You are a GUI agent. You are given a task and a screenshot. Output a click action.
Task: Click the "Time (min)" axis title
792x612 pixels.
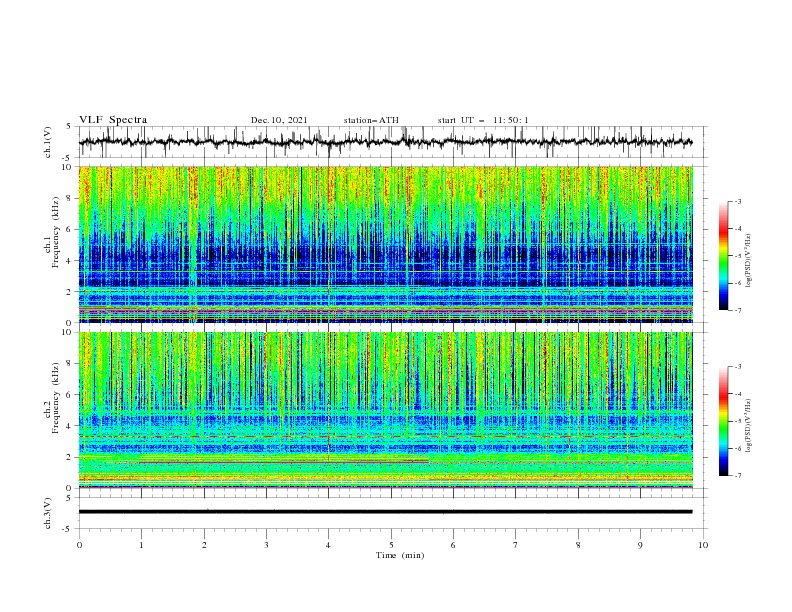pos(400,555)
